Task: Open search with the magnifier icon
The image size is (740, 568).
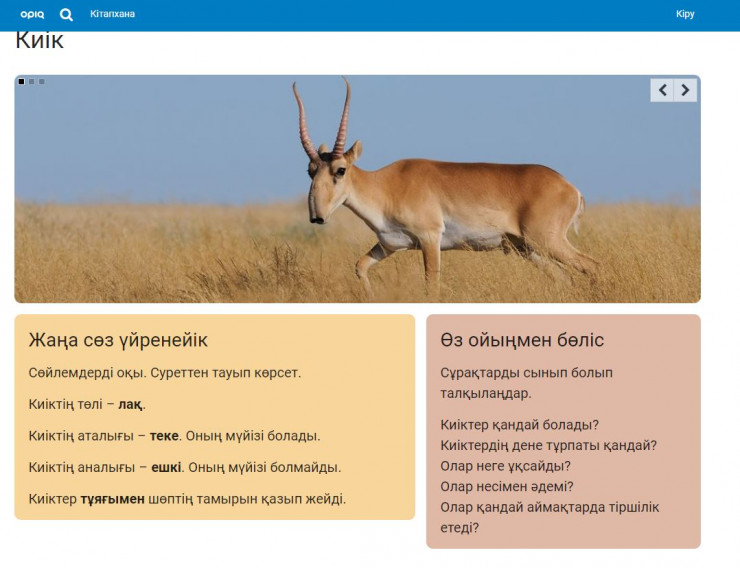Action: tap(66, 14)
